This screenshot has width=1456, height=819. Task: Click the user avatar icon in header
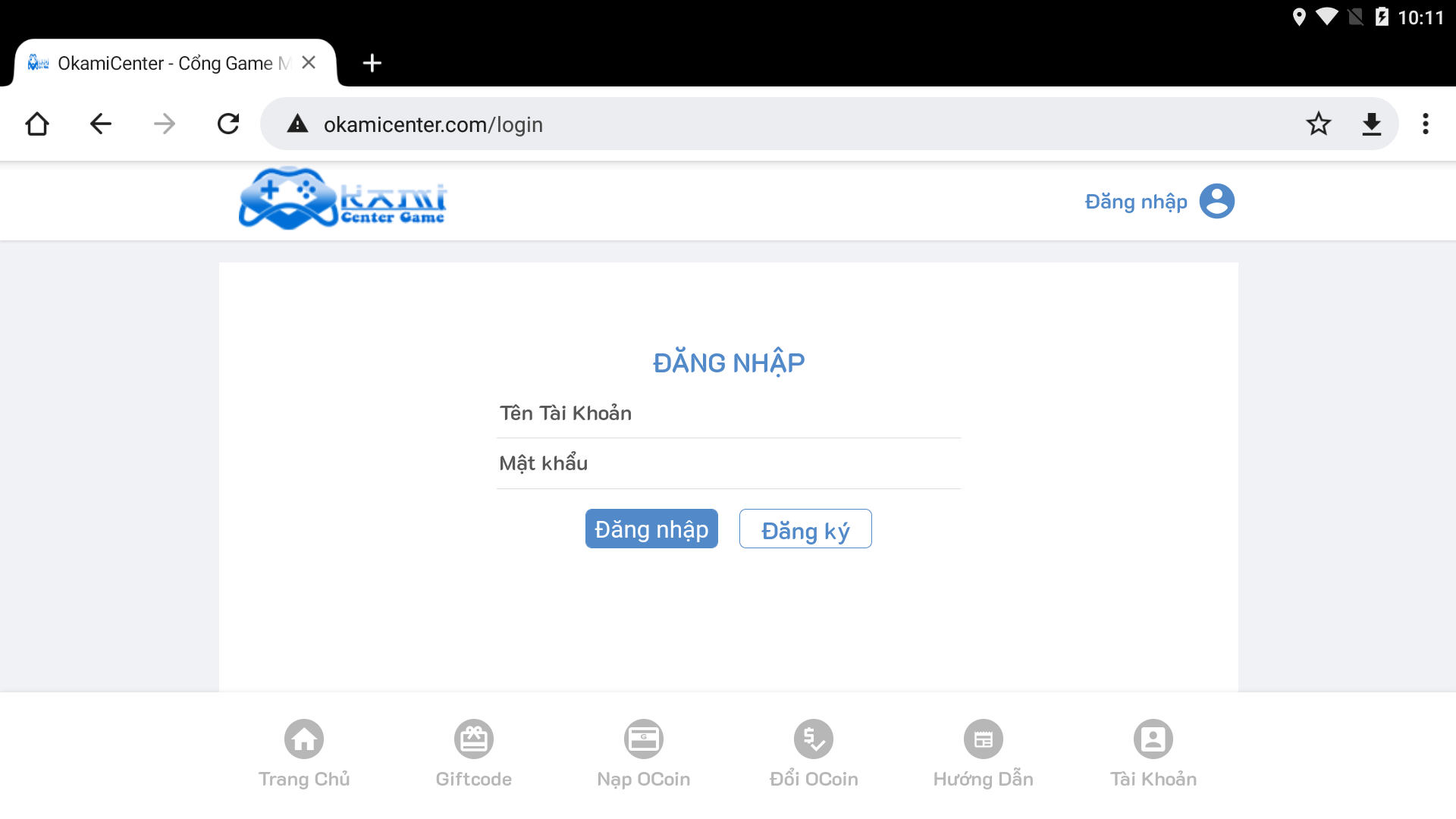[x=1217, y=201]
